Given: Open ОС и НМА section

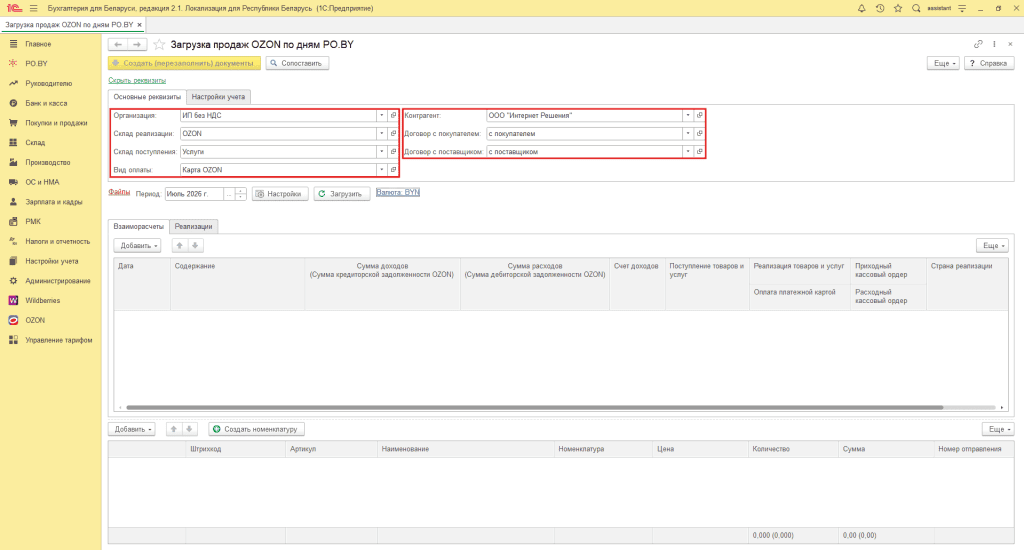Looking at the screenshot, I should click(42, 182).
